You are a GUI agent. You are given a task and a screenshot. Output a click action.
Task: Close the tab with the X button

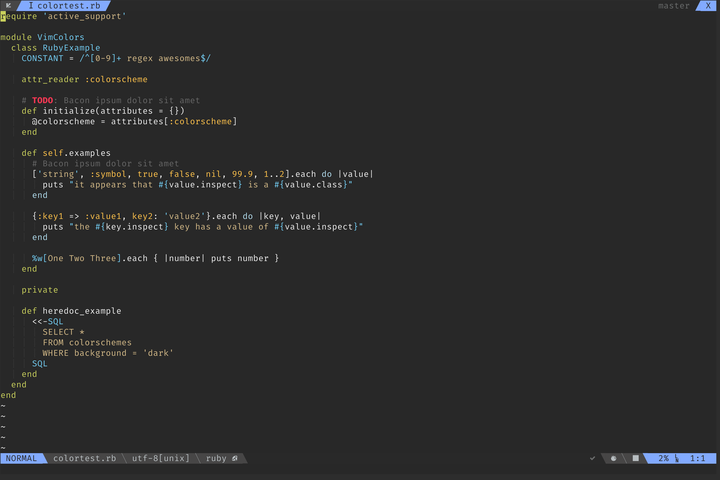(x=708, y=6)
